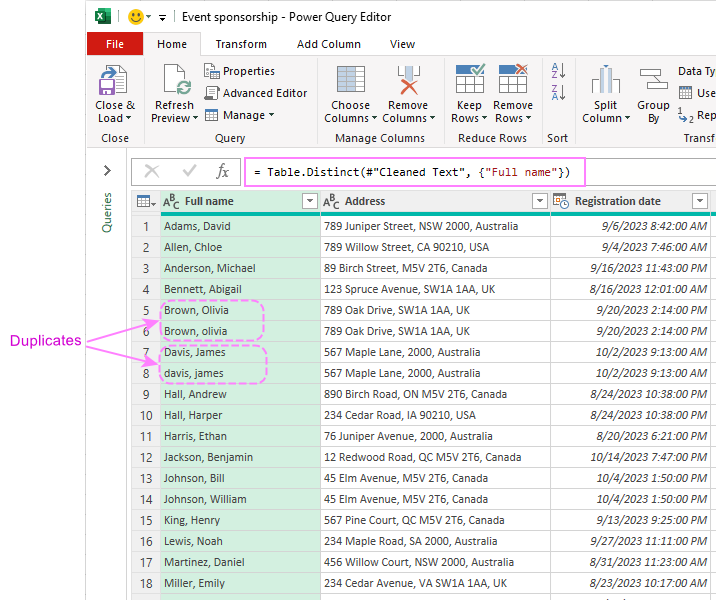The height and width of the screenshot is (600, 716).
Task: Click the Excel app icon in title bar
Action: coord(103,17)
